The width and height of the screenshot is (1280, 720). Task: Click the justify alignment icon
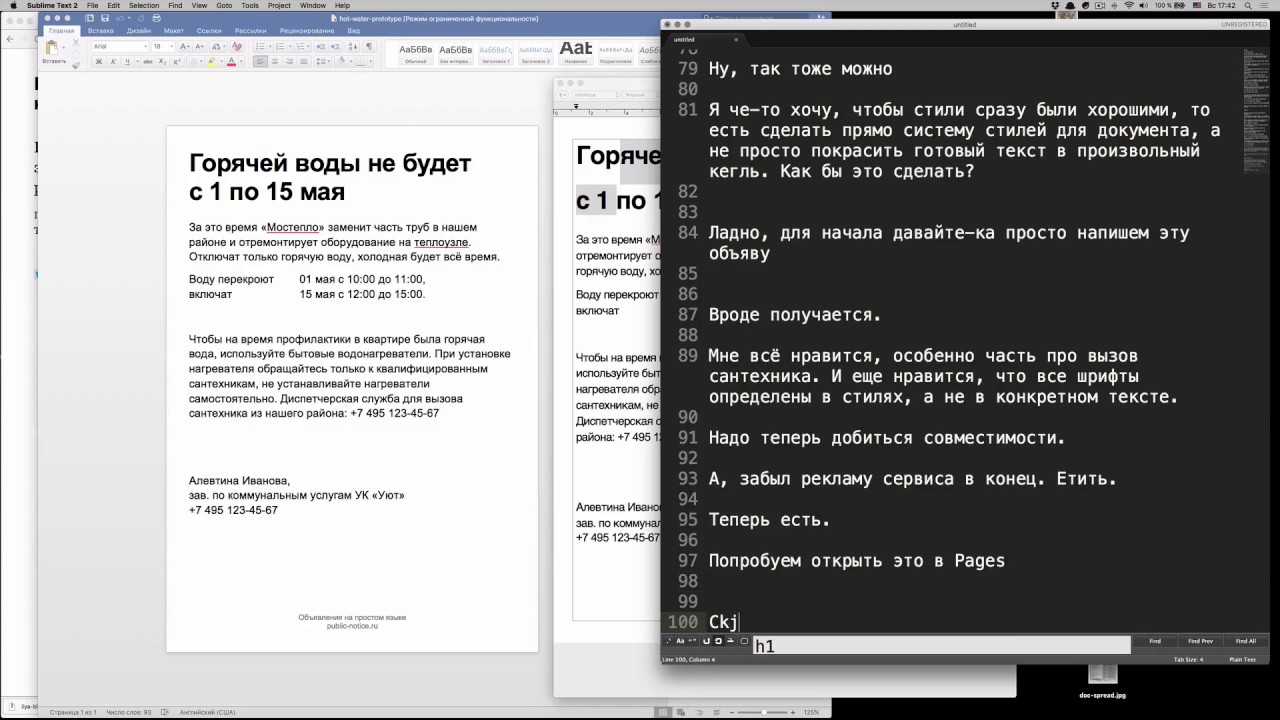[x=303, y=61]
